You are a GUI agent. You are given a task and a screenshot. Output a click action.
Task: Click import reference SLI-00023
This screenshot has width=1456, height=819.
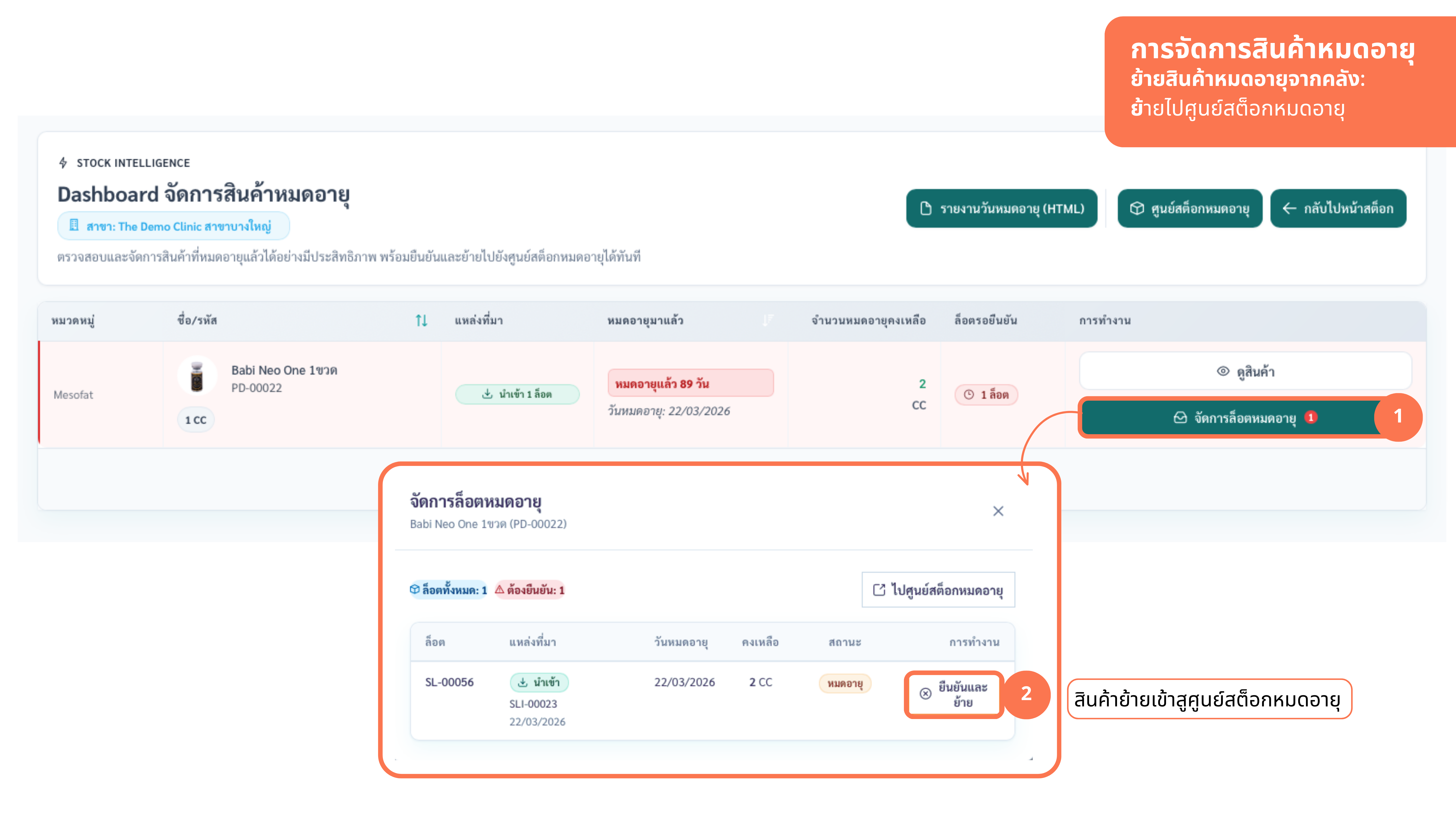click(x=533, y=704)
